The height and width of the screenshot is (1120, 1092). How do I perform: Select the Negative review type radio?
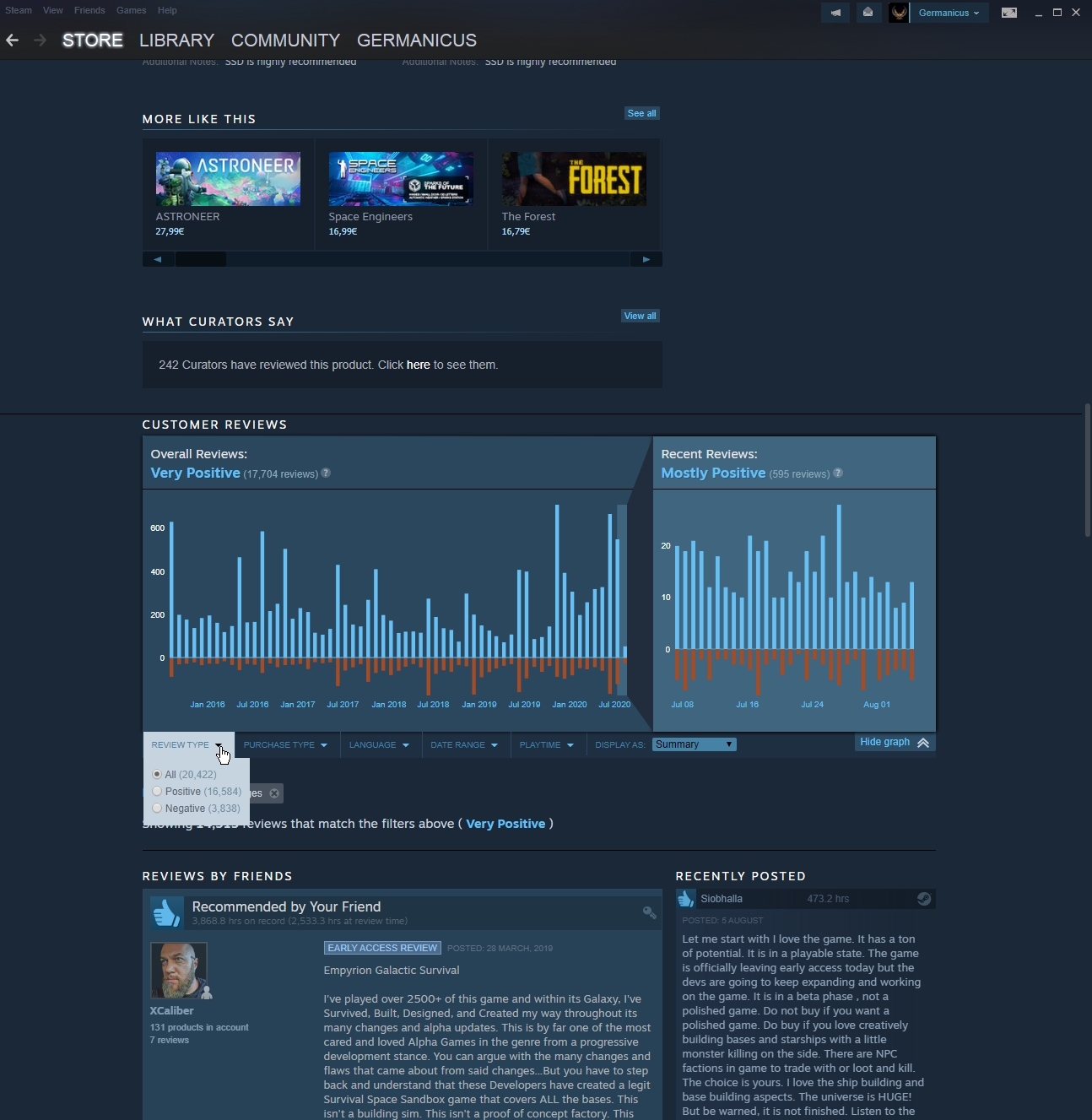157,809
